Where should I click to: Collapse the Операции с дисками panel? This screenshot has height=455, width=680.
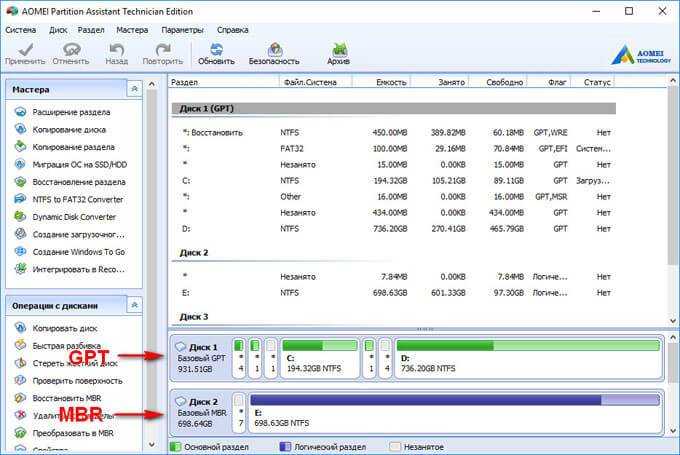click(134, 305)
